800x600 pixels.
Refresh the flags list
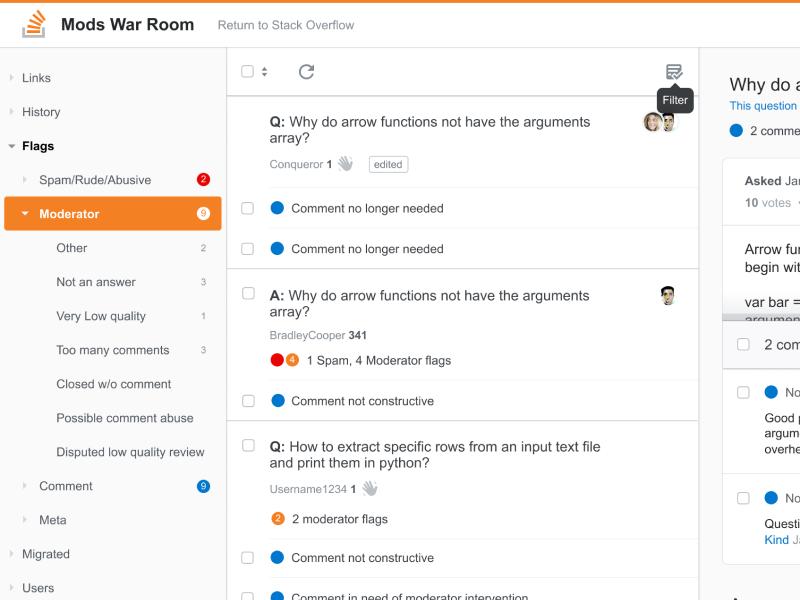point(306,71)
